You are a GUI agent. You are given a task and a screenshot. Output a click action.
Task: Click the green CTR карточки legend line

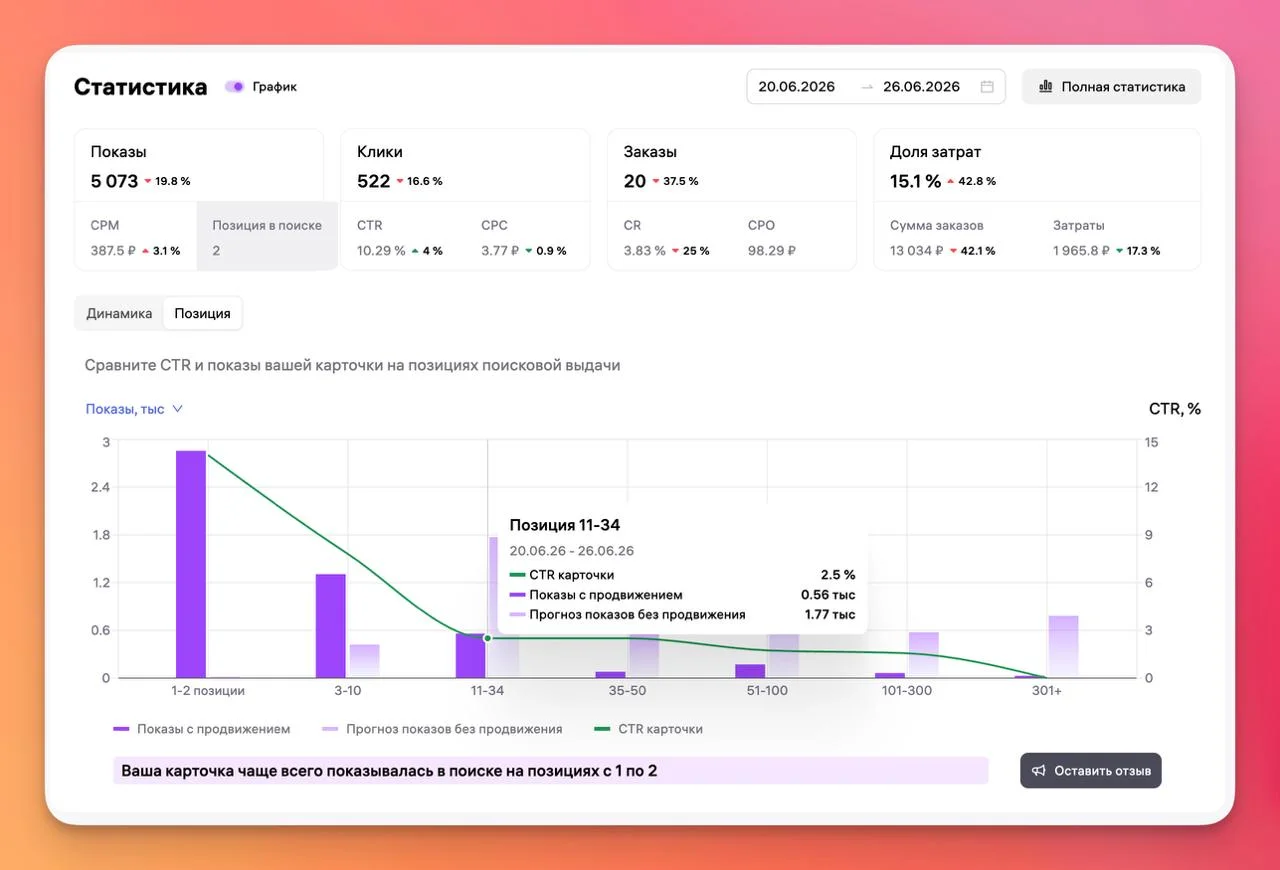pyautogui.click(x=602, y=729)
